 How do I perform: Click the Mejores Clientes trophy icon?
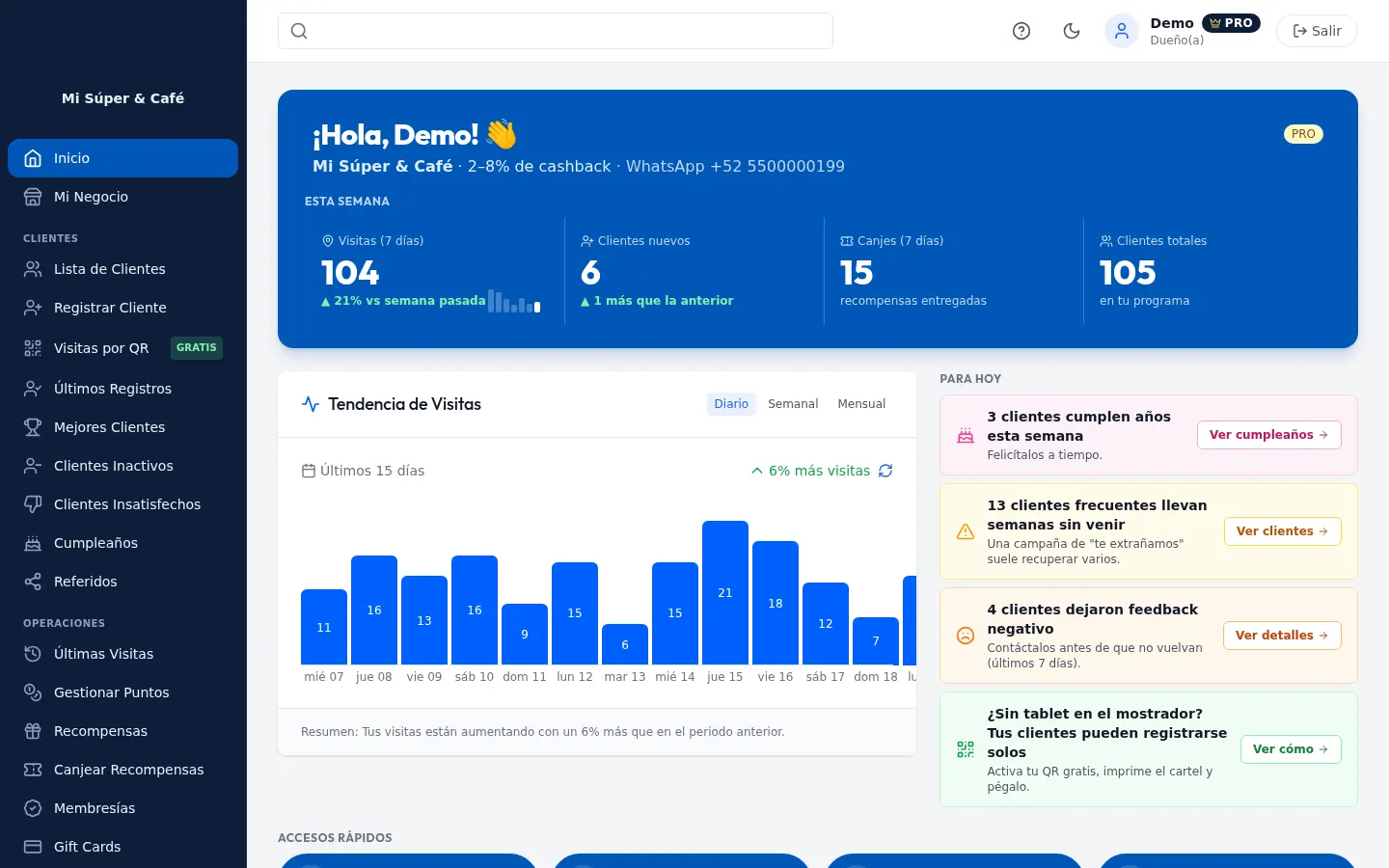point(33,427)
